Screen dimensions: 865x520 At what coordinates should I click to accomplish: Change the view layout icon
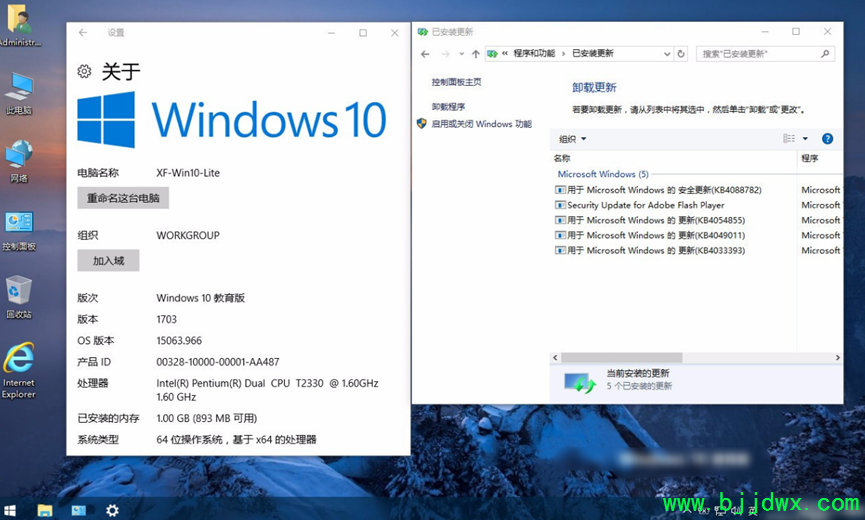click(x=789, y=138)
